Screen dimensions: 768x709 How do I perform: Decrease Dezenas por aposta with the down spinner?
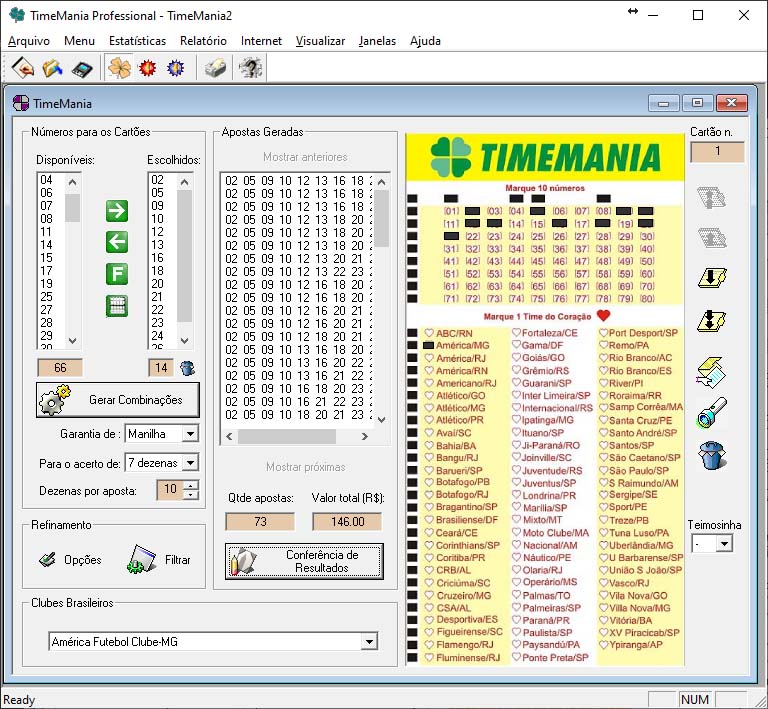pyautogui.click(x=191, y=495)
